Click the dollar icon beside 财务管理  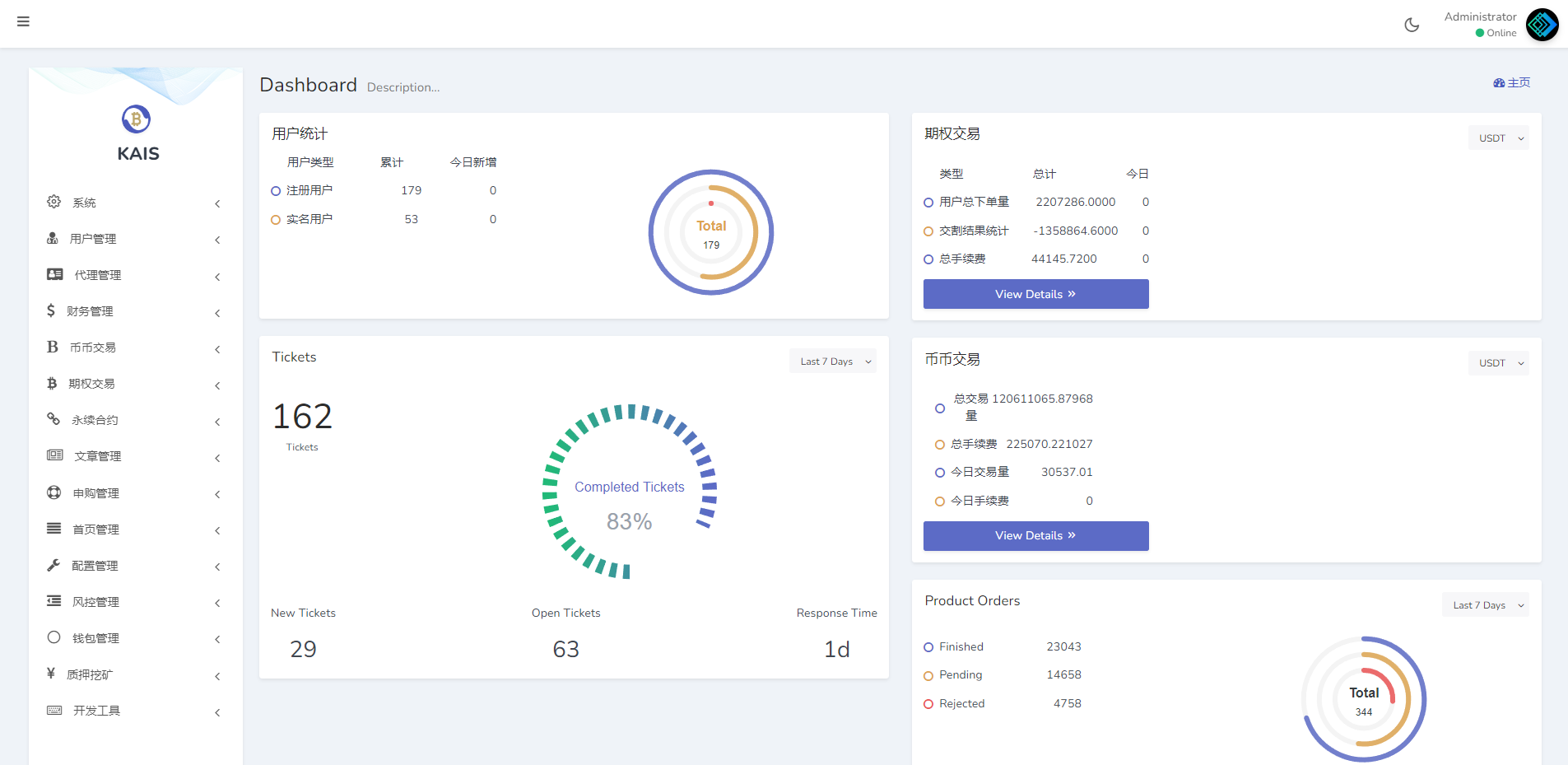click(x=51, y=310)
